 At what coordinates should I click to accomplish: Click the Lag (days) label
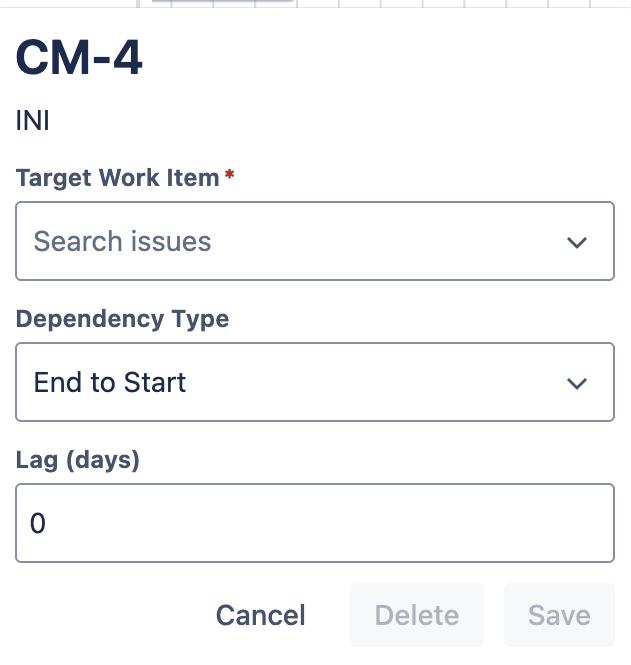[77, 460]
